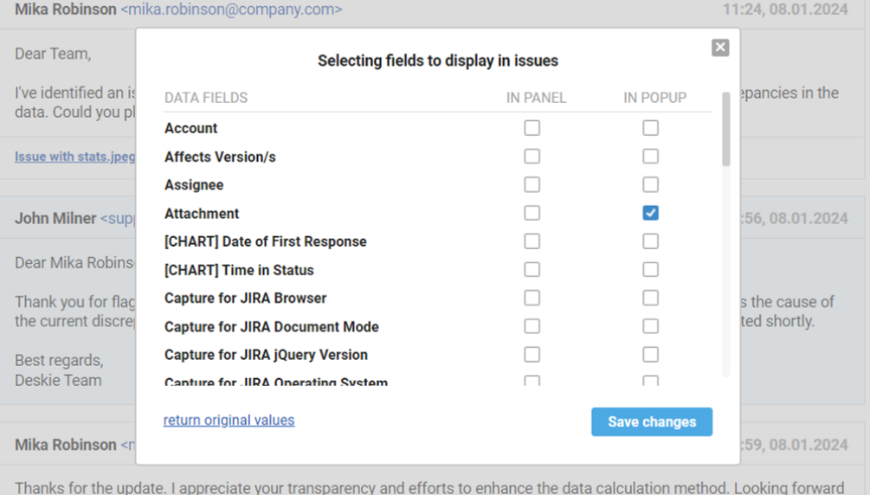This screenshot has height=495, width=870.
Task: Check Capture for JIRA Browser in panel
Action: [x=532, y=298]
